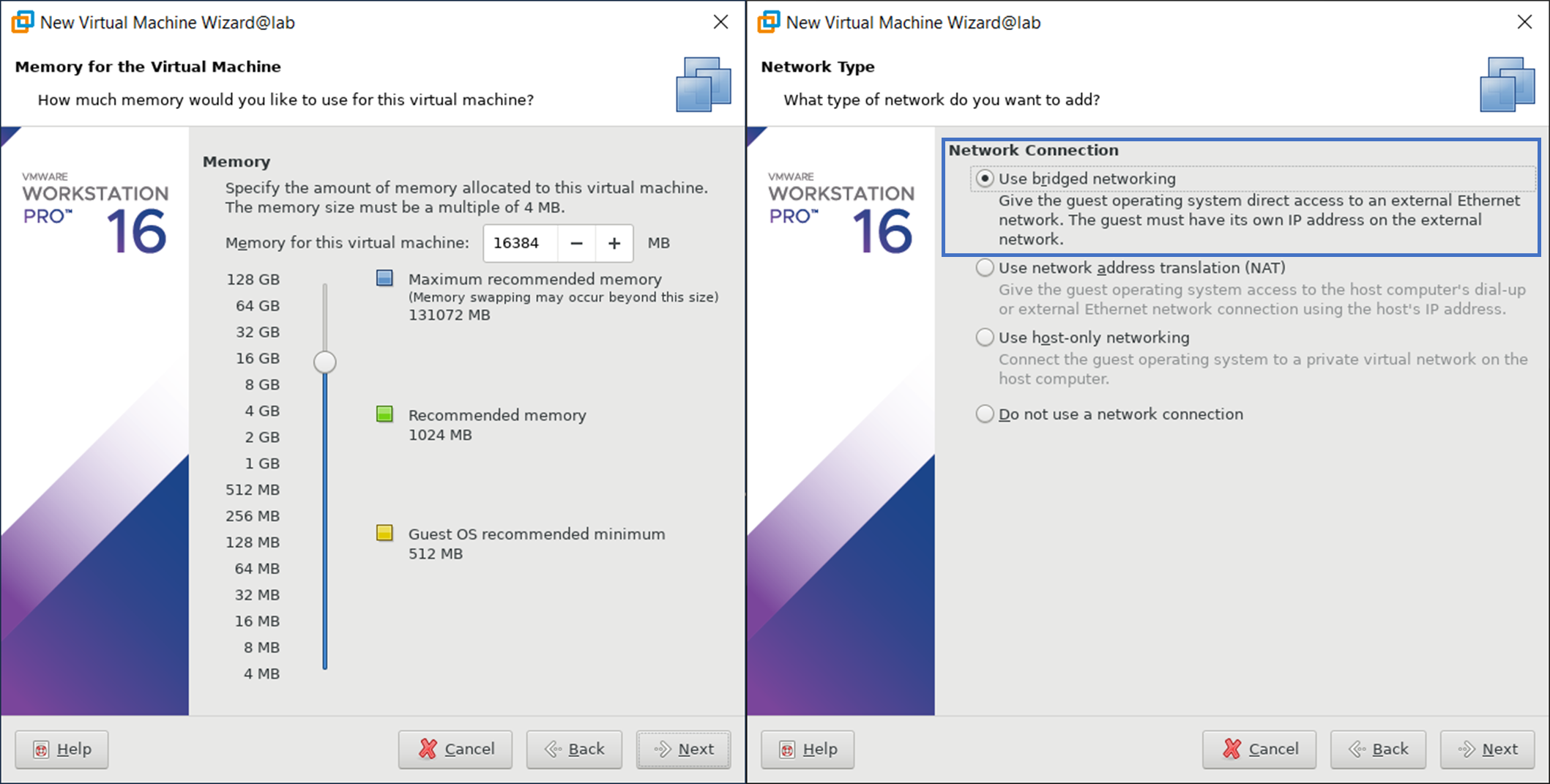Select Use network address translation (NAT)

point(985,268)
